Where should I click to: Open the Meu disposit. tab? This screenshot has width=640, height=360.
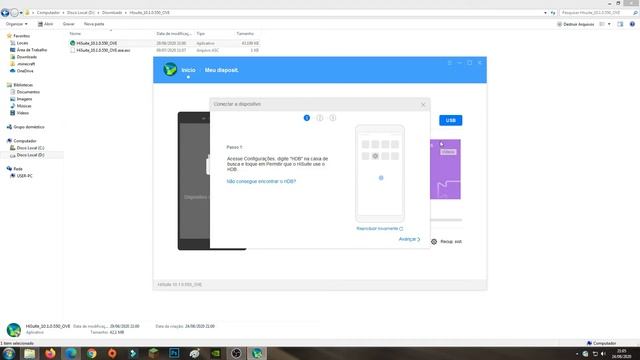click(x=222, y=70)
